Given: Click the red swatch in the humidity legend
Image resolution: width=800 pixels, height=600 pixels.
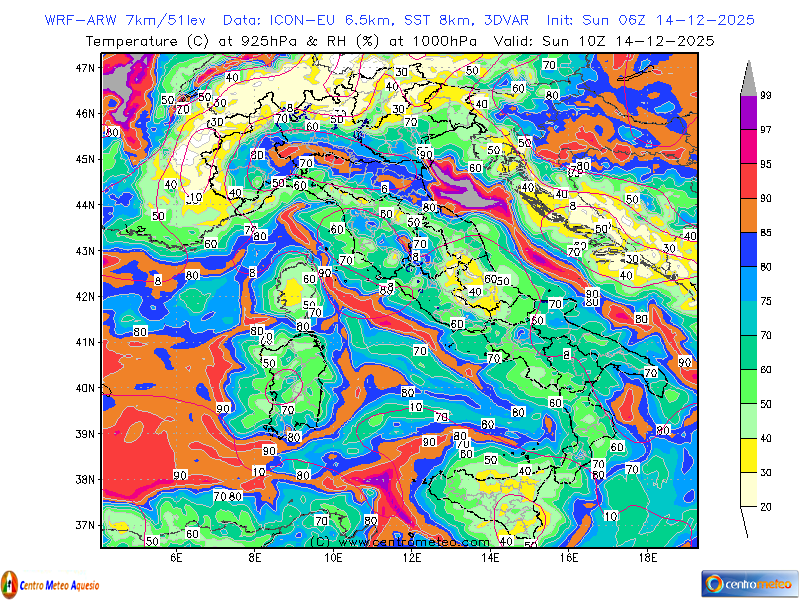Looking at the screenshot, I should [748, 180].
